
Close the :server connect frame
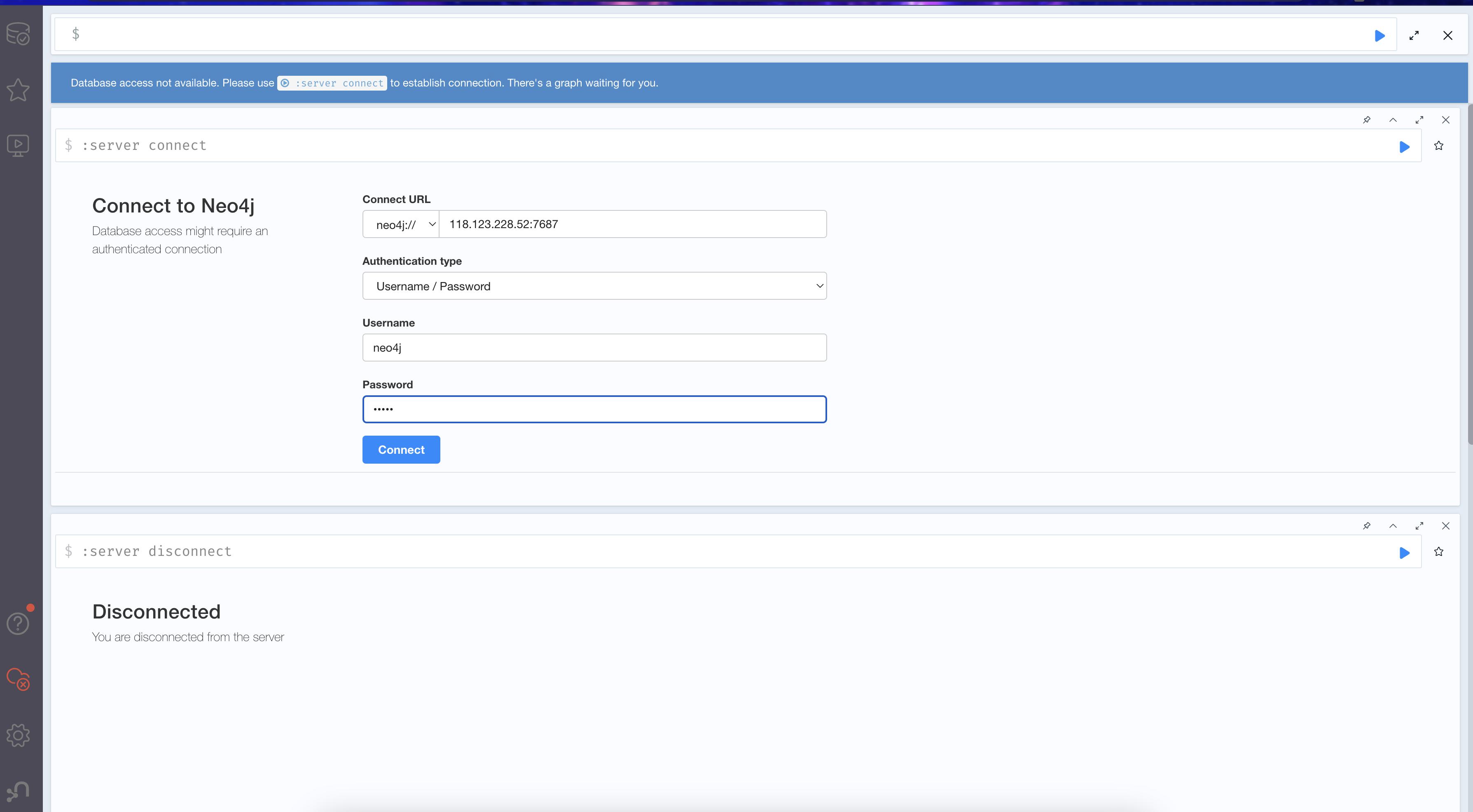[1445, 120]
